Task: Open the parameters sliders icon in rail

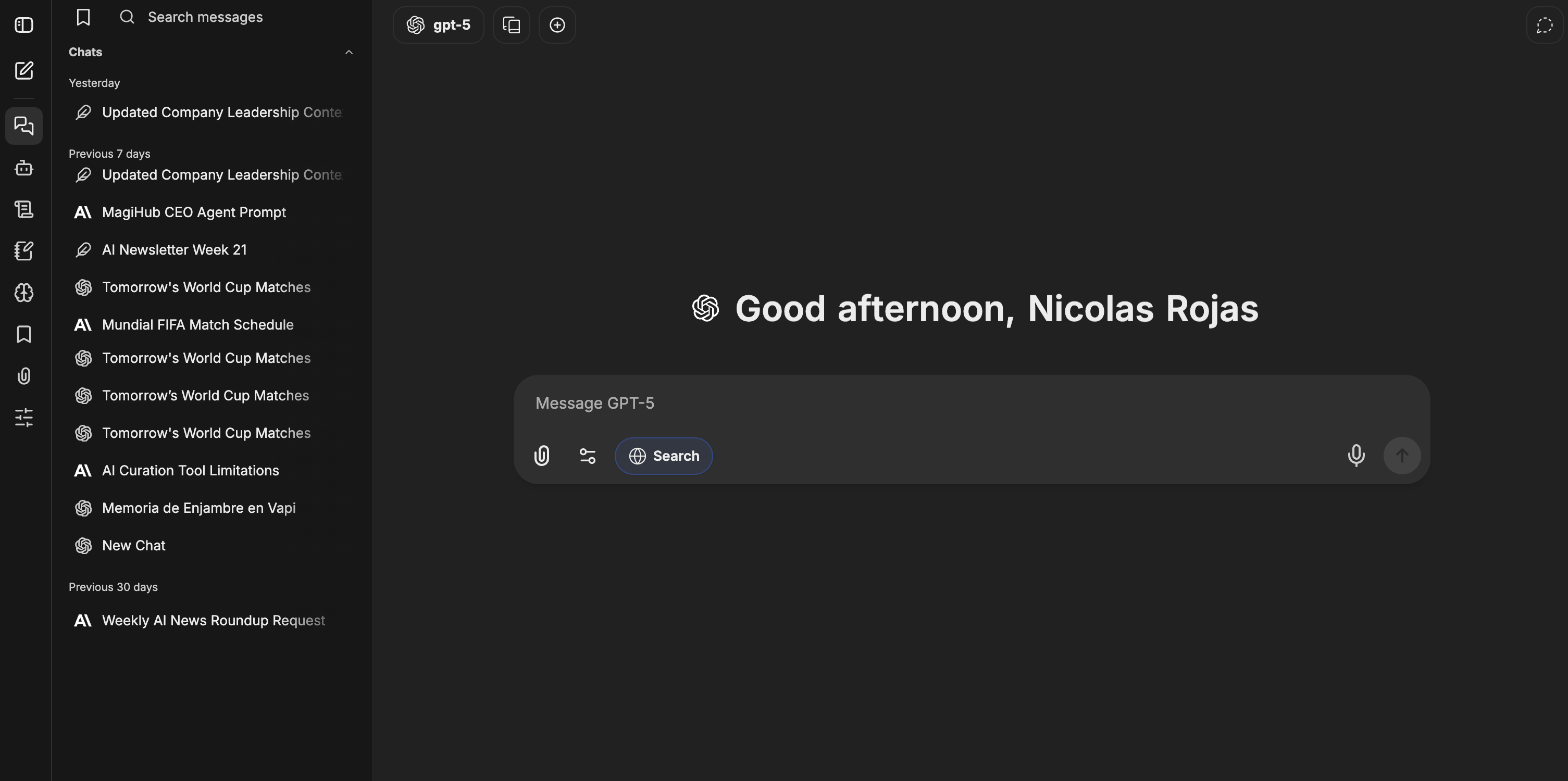Action: [24, 417]
